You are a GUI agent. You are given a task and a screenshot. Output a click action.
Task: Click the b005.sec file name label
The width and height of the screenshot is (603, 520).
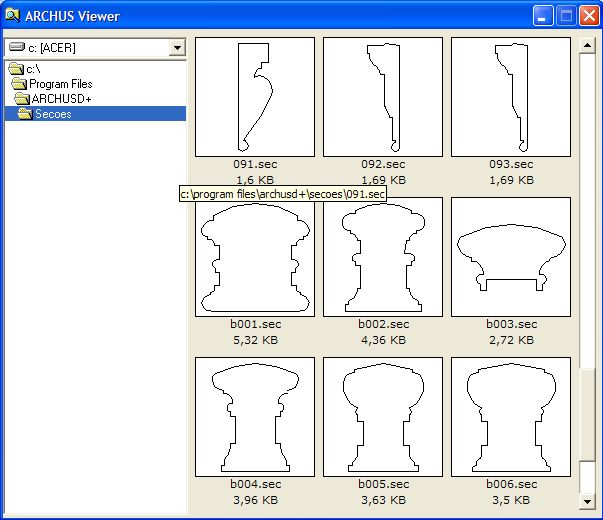pos(383,484)
